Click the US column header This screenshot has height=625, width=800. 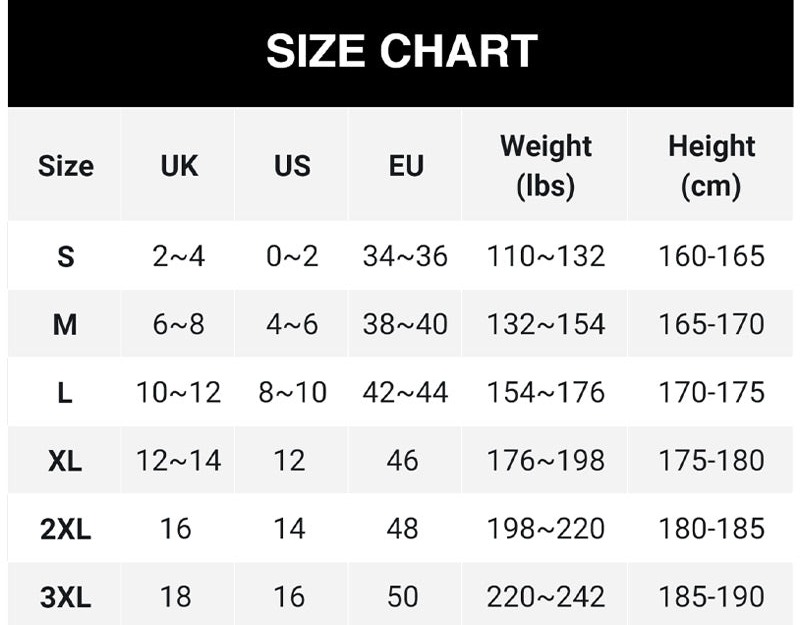pos(292,166)
